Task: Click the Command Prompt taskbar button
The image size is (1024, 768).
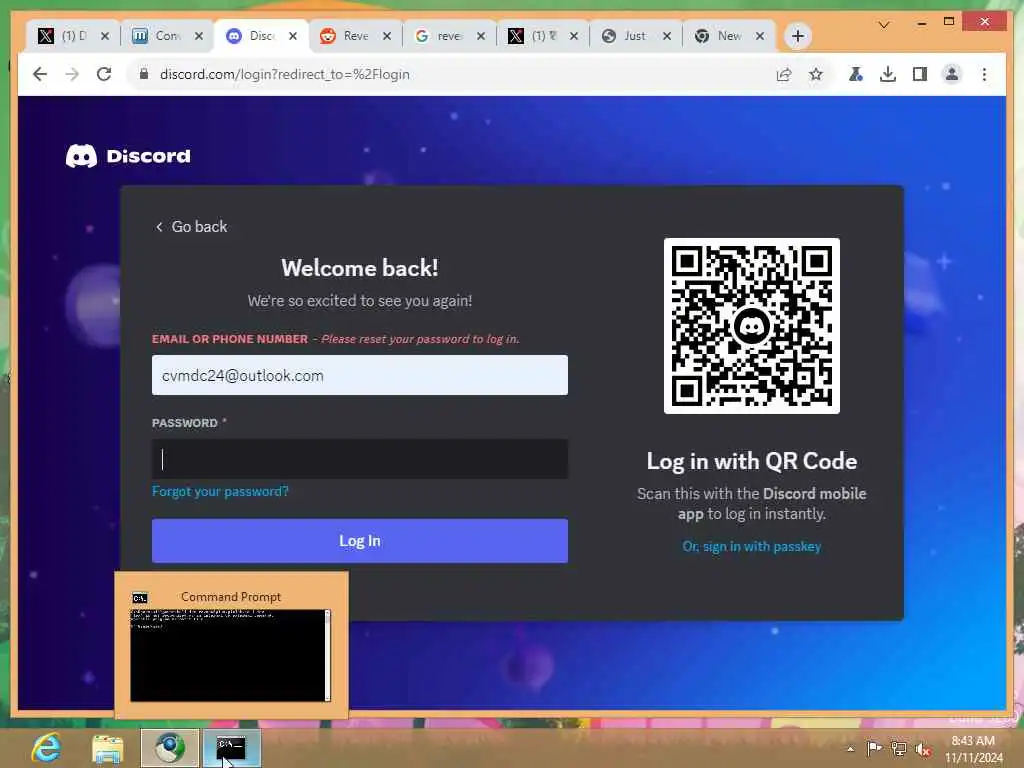Action: 231,748
